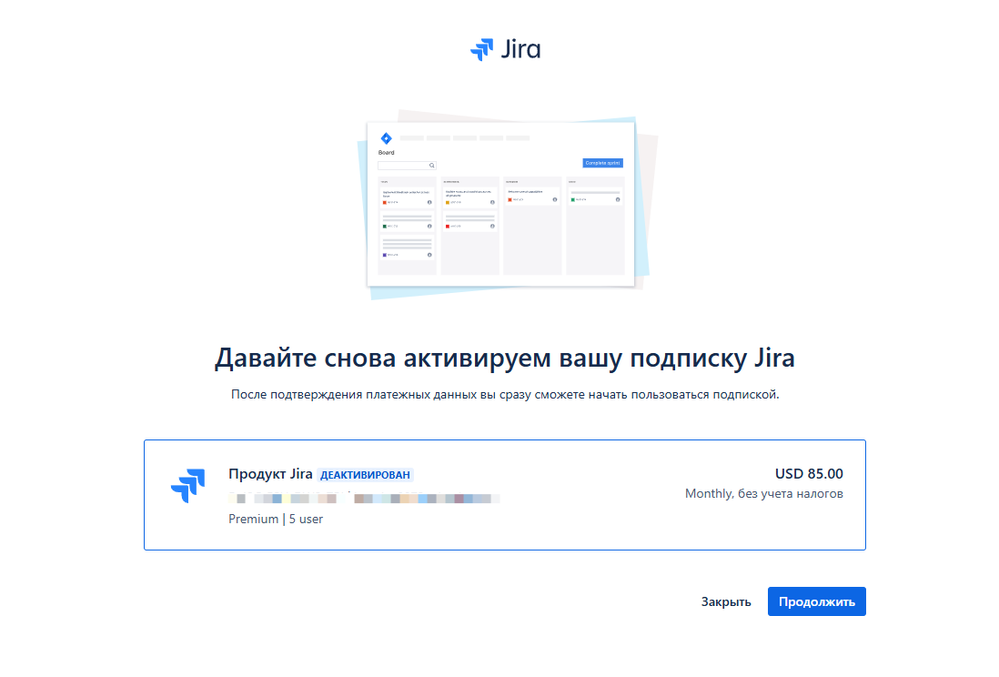Click the Закрыть button

[x=726, y=601]
